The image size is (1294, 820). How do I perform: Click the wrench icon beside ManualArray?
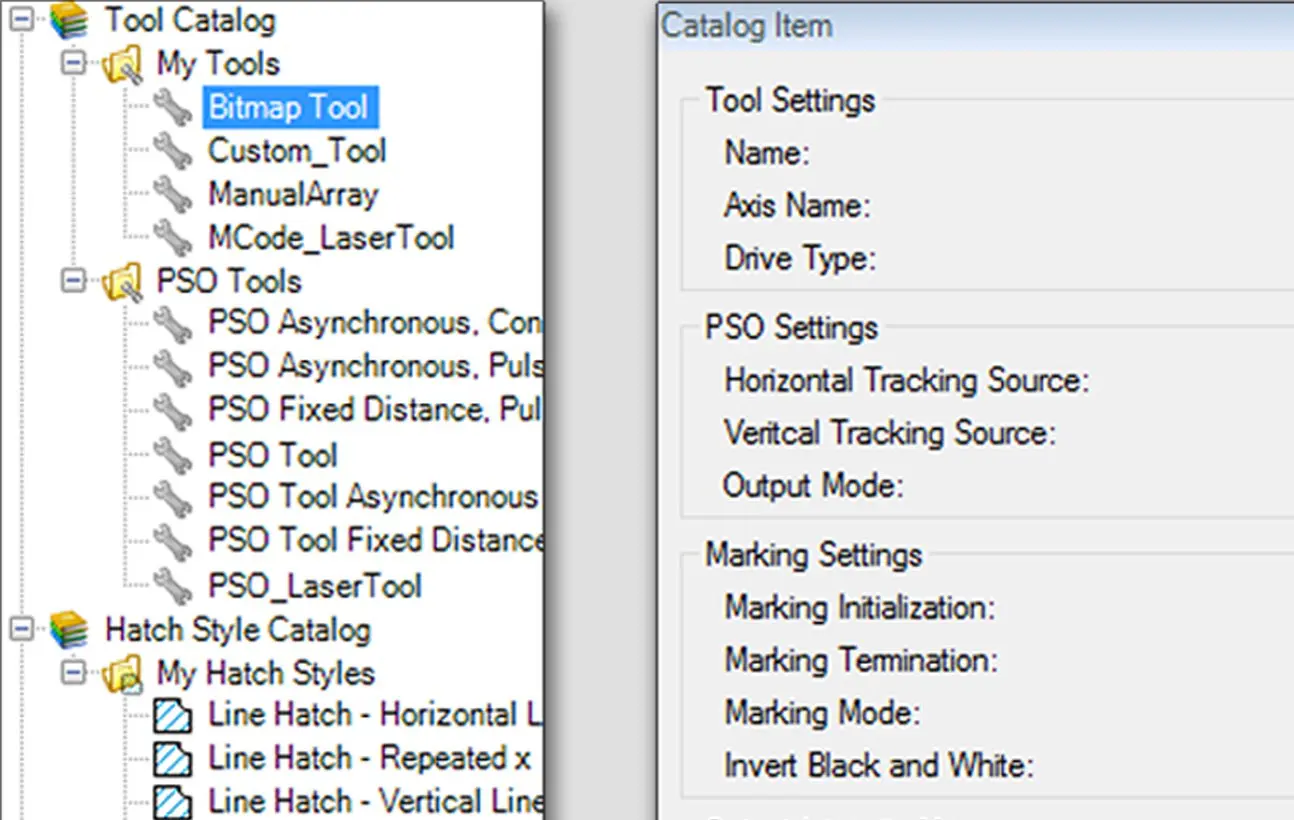pyautogui.click(x=173, y=195)
